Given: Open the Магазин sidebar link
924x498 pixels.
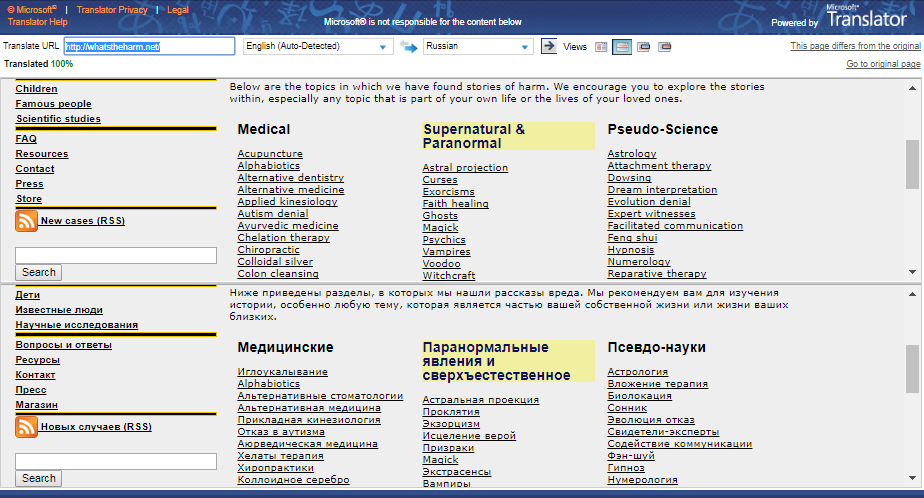Looking at the screenshot, I should (37, 405).
